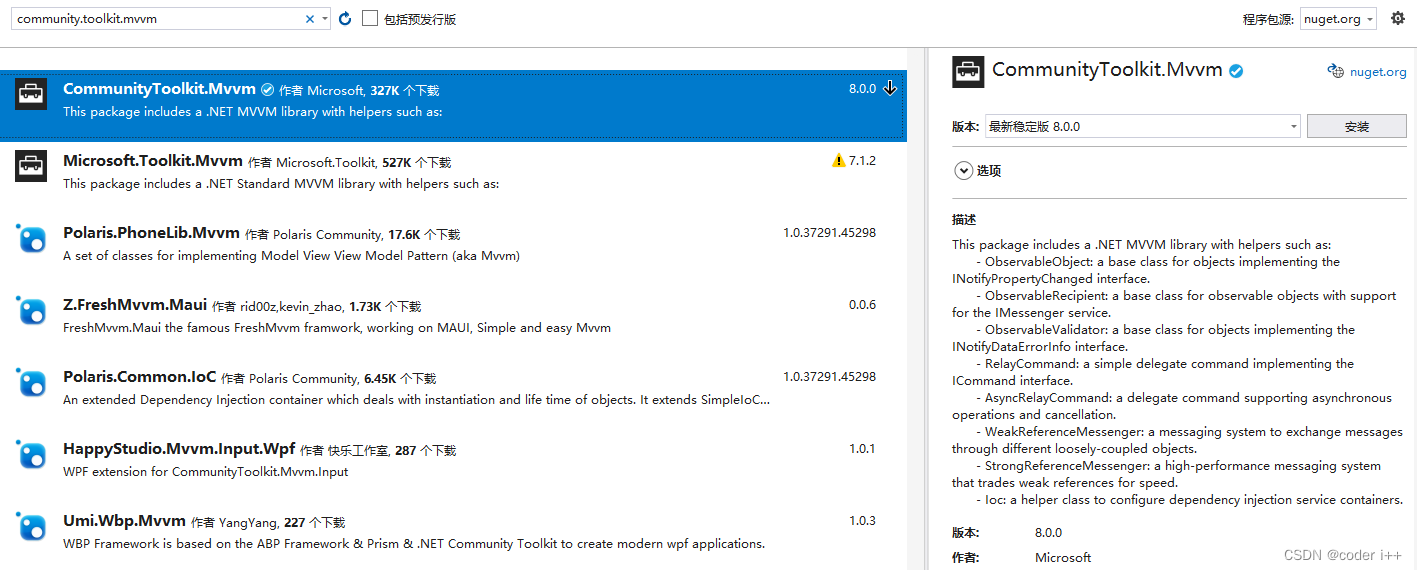Click the 程序包源 label

coord(1268,20)
